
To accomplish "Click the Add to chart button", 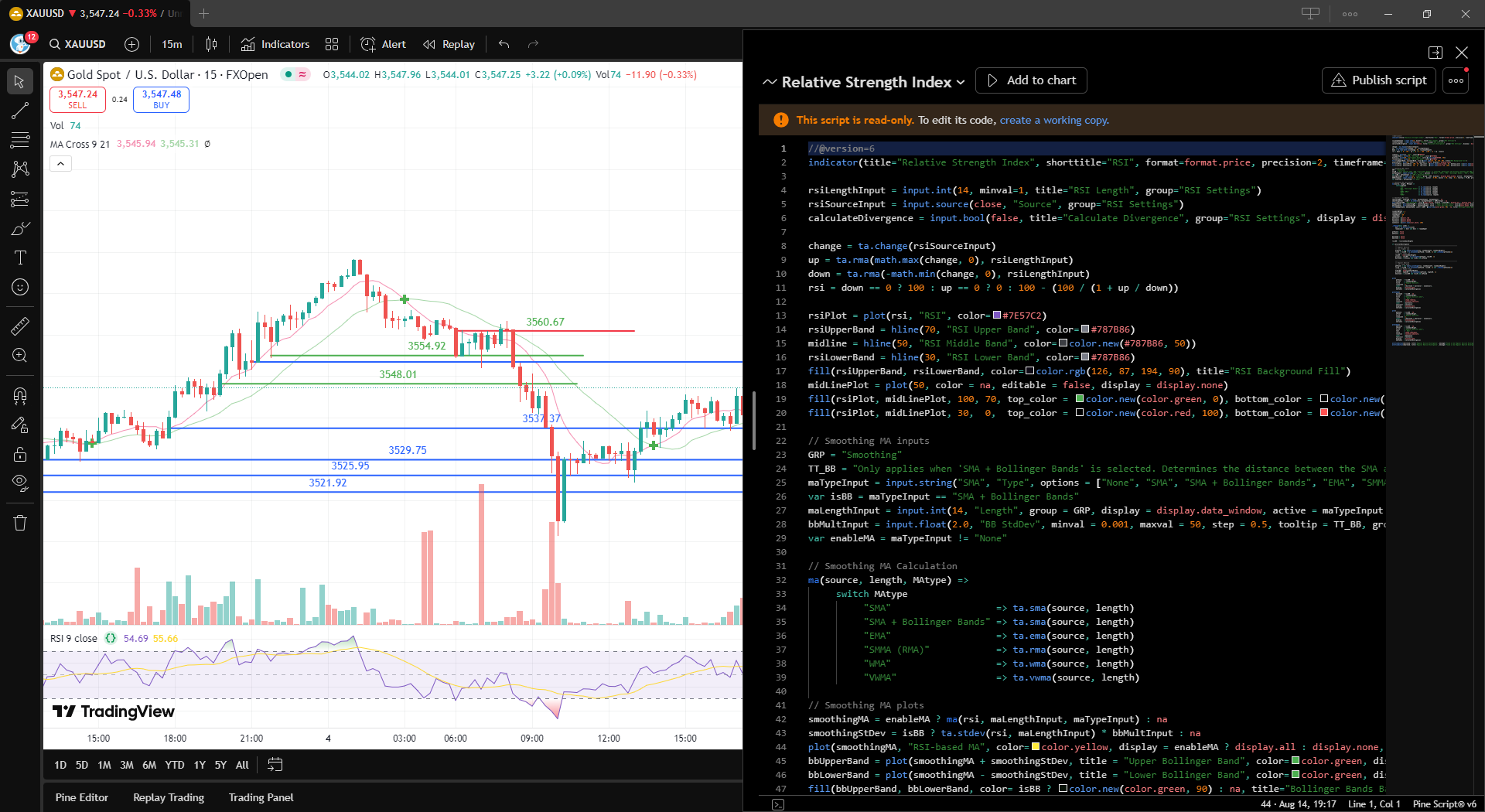I will coord(1031,80).
